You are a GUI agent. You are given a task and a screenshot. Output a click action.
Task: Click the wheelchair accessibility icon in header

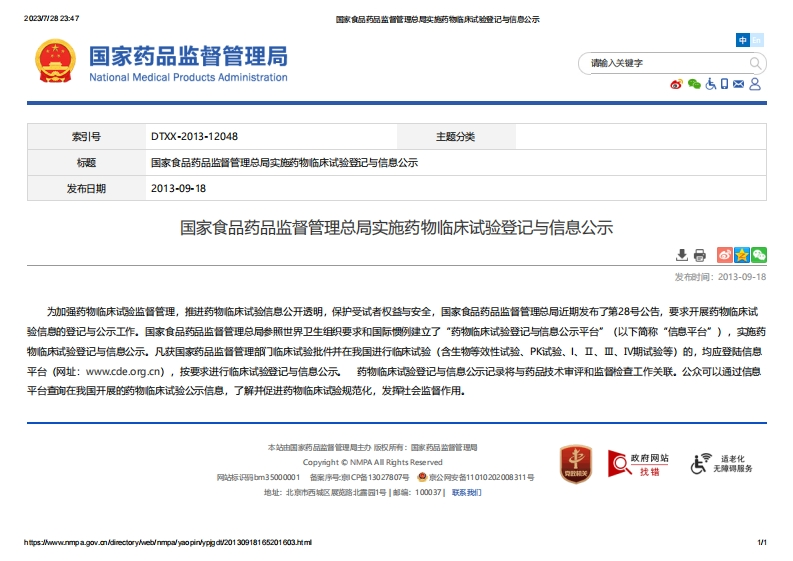click(710, 85)
